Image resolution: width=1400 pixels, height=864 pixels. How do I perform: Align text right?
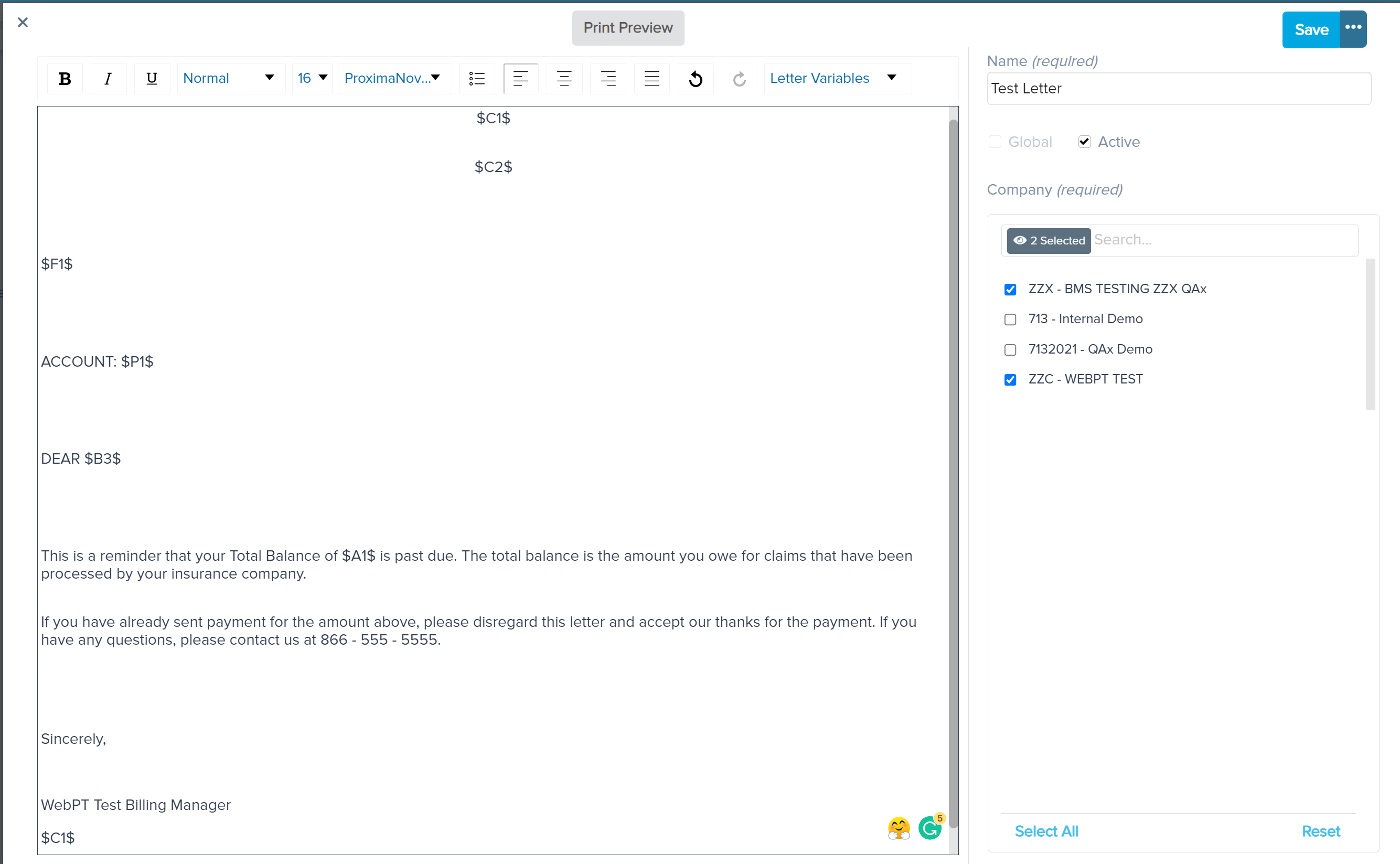click(x=608, y=78)
